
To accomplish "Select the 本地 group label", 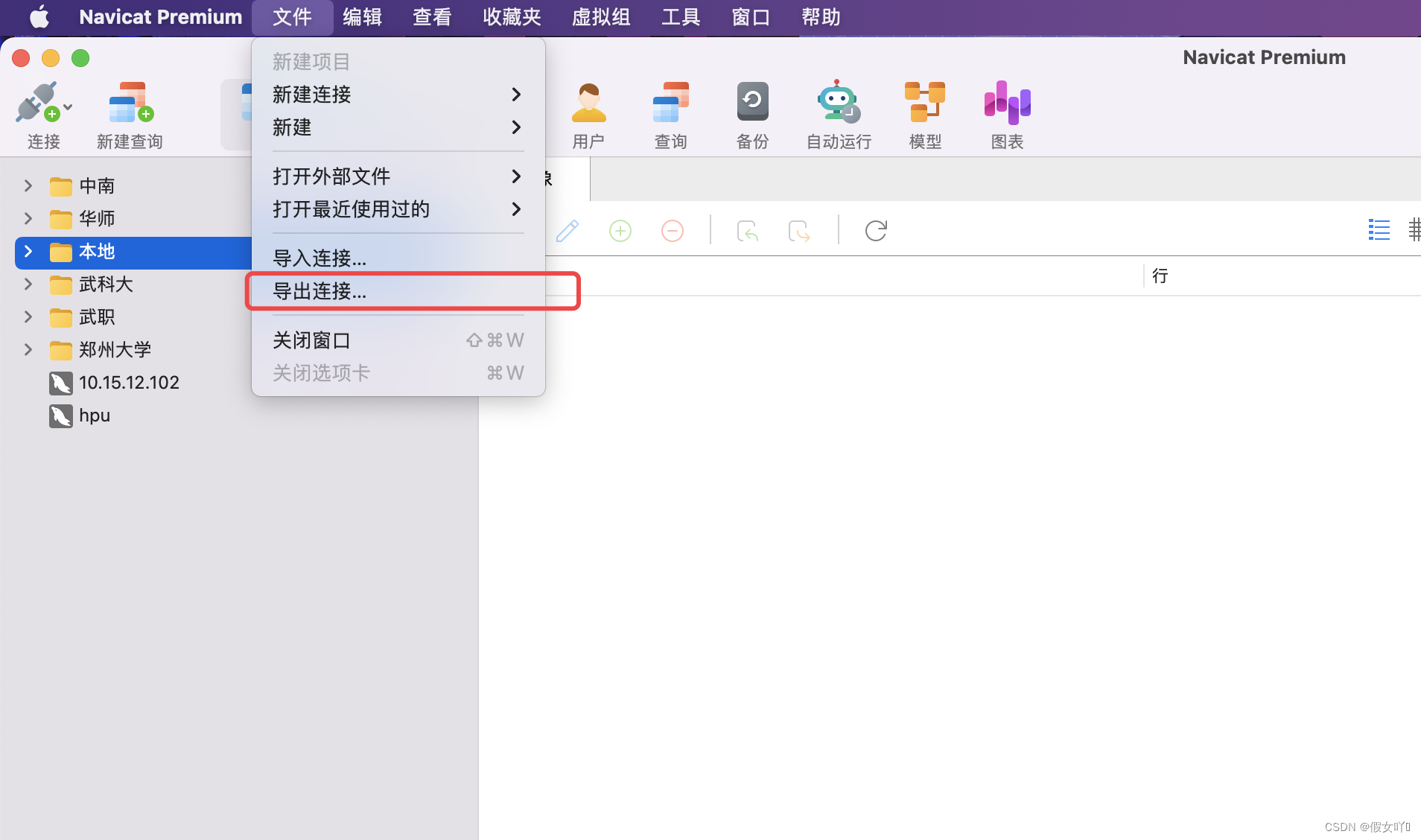I will point(97,251).
